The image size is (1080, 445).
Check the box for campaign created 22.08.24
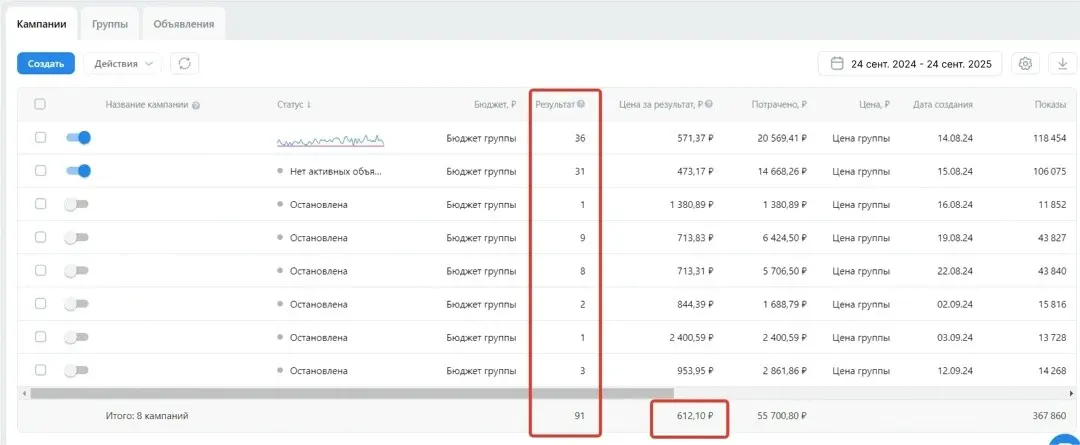[x=40, y=271]
